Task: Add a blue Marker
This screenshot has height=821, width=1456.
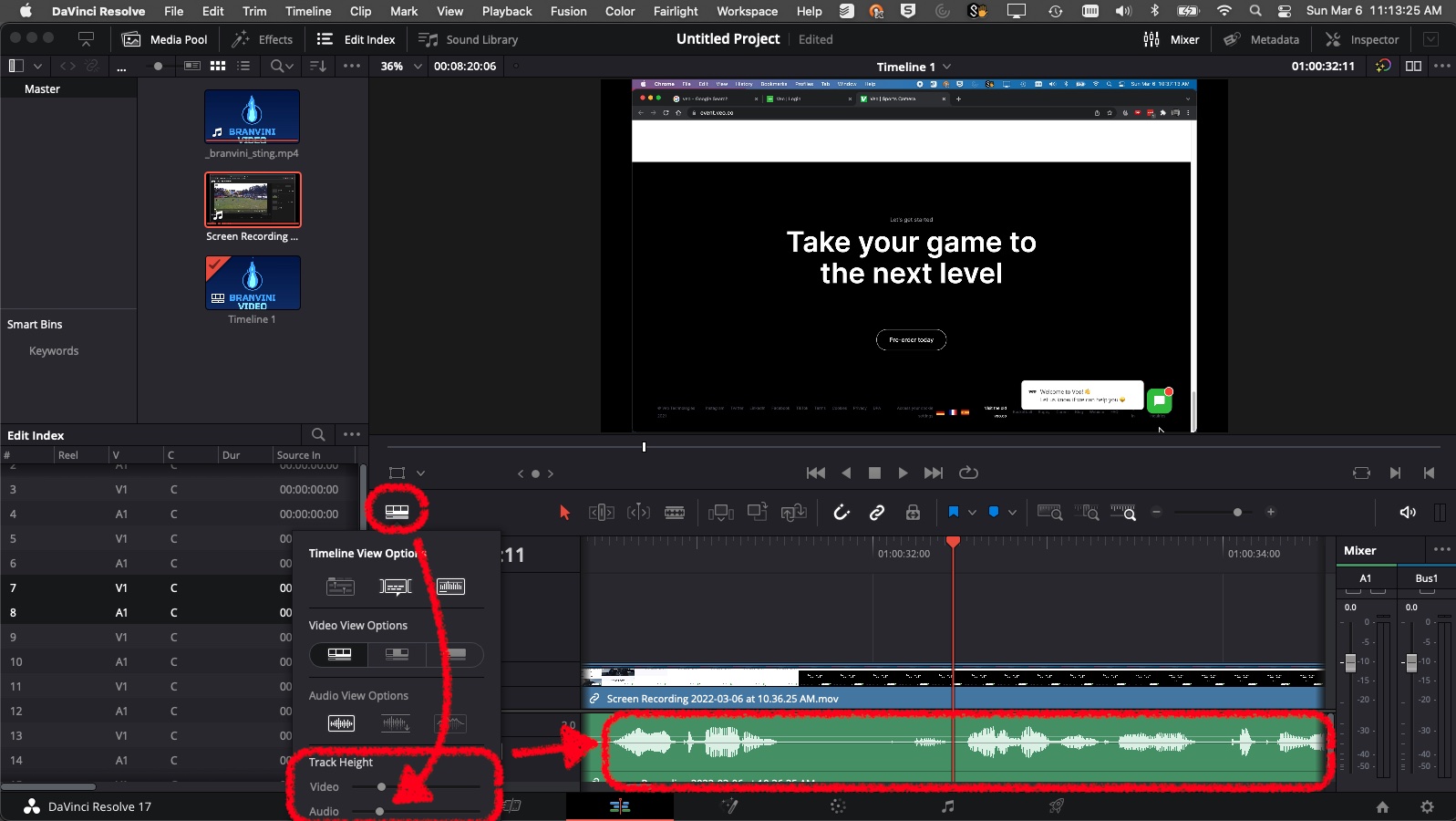Action: tap(994, 512)
